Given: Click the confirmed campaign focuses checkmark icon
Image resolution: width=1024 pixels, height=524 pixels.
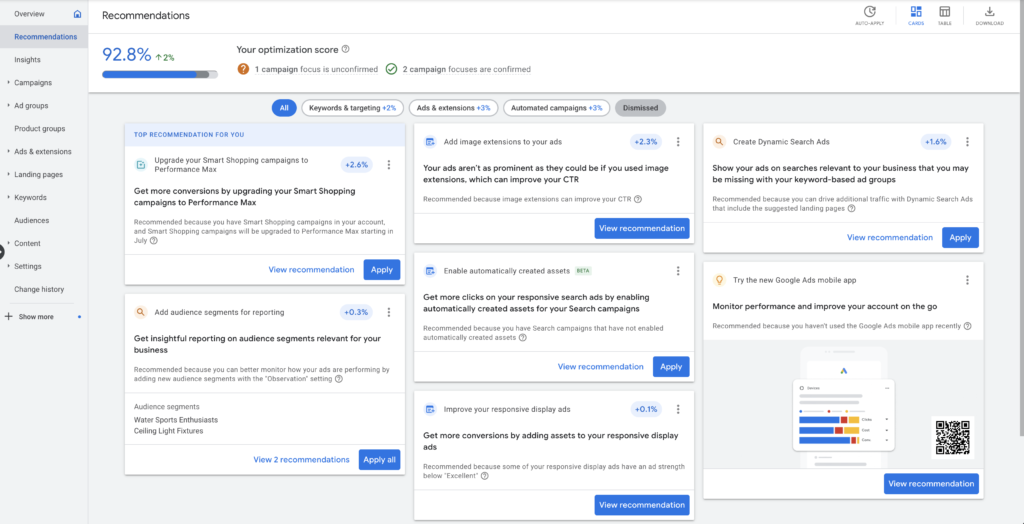Looking at the screenshot, I should point(391,69).
